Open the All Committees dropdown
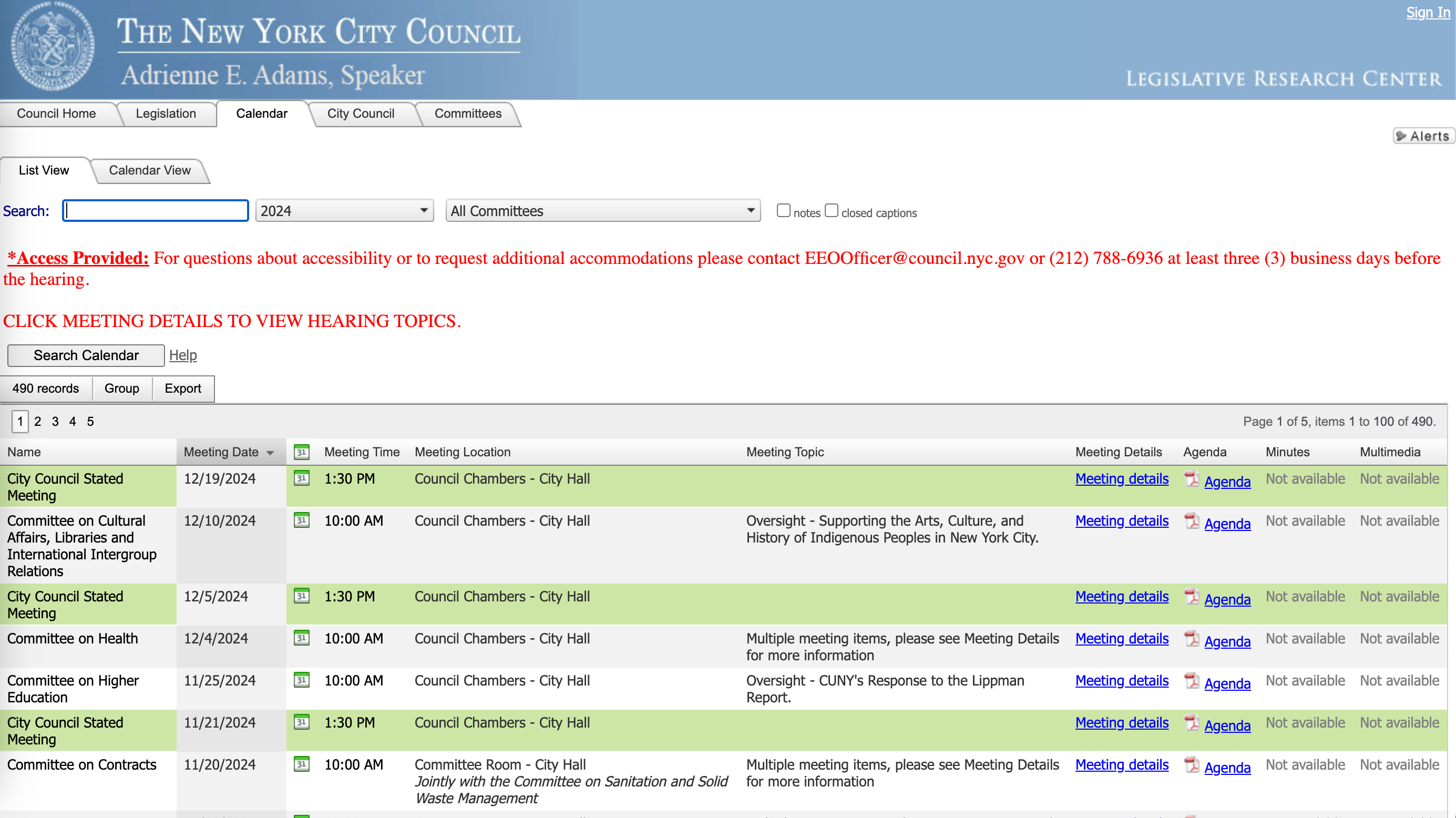Image resolution: width=1456 pixels, height=818 pixels. (x=603, y=211)
